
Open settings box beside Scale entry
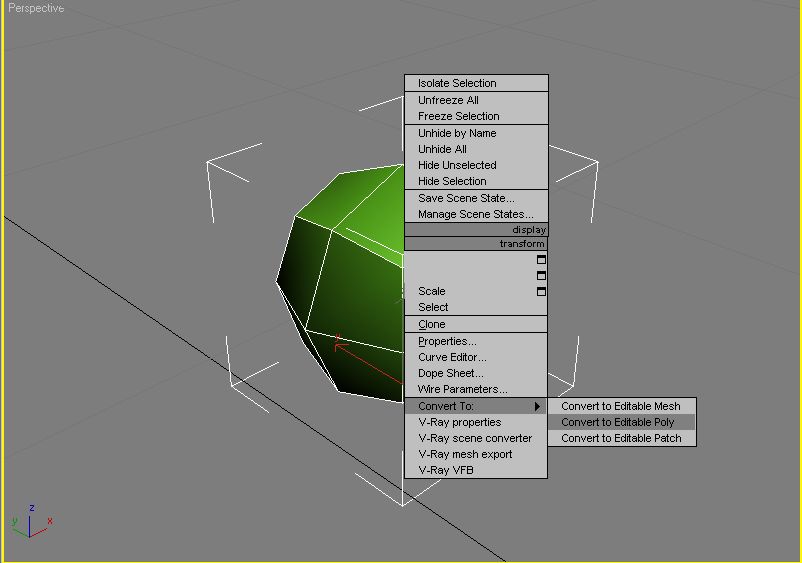(x=541, y=291)
